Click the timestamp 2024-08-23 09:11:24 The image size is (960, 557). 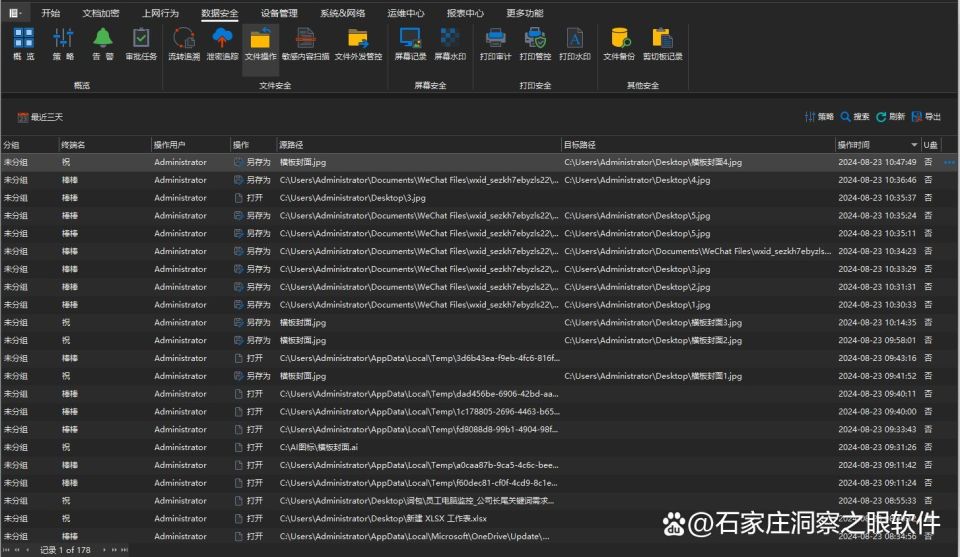pos(877,483)
